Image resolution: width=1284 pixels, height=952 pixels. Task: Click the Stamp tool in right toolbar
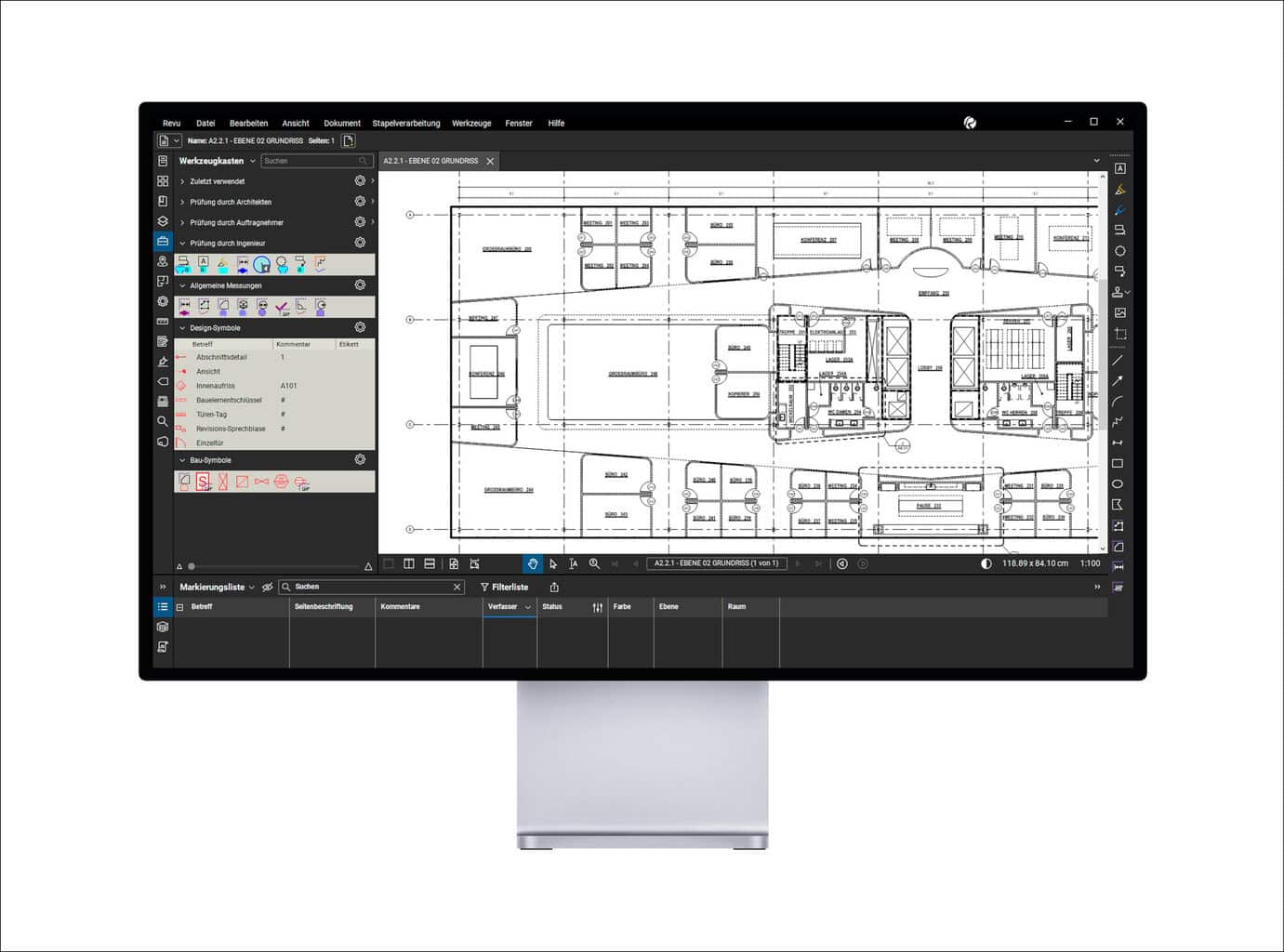(x=1119, y=292)
